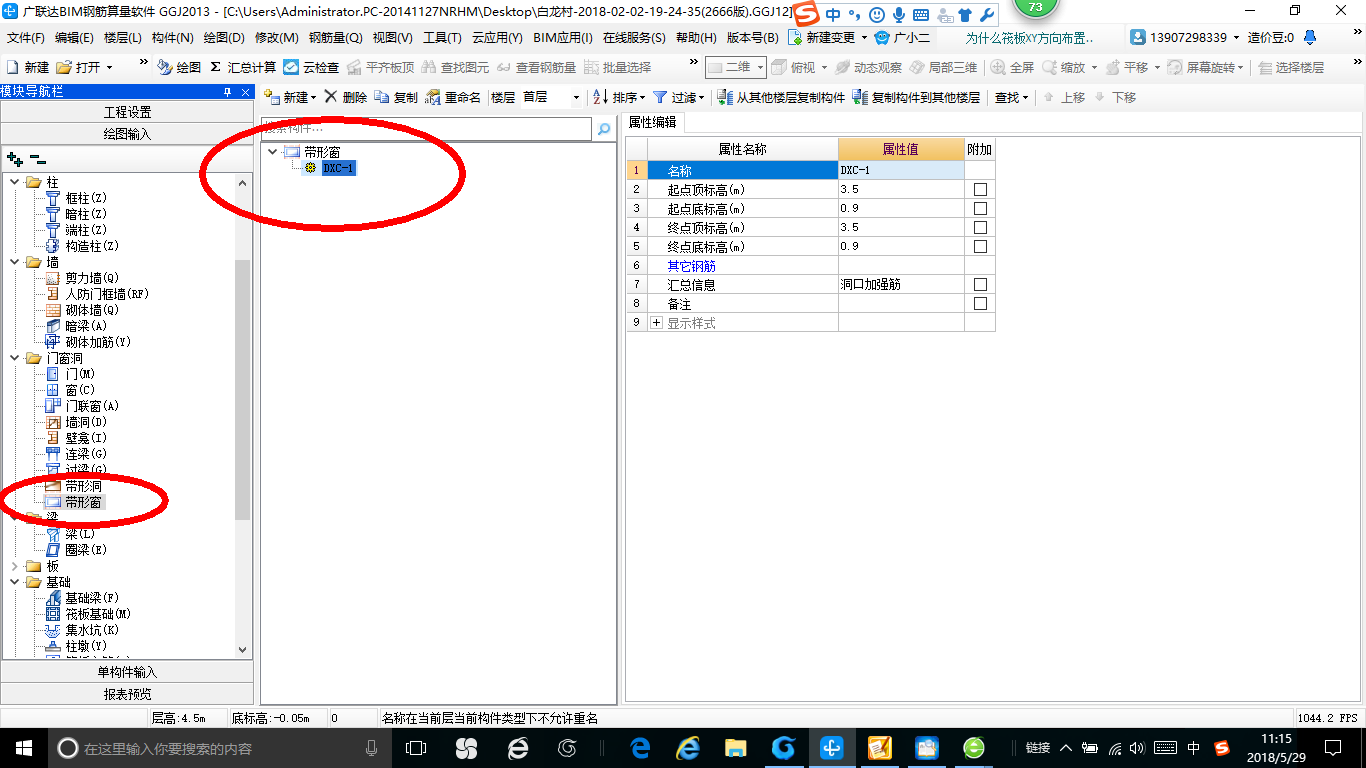This screenshot has width=1366, height=768.
Task: Expand the 板 folder in tree
Action: pyautogui.click(x=14, y=566)
